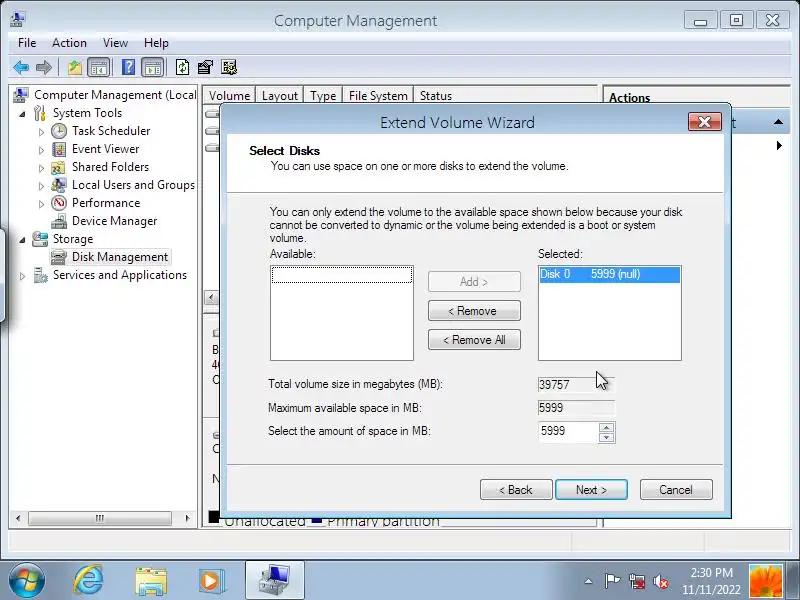This screenshot has width=800, height=600.
Task: Click the Layout column header
Action: [x=280, y=95]
